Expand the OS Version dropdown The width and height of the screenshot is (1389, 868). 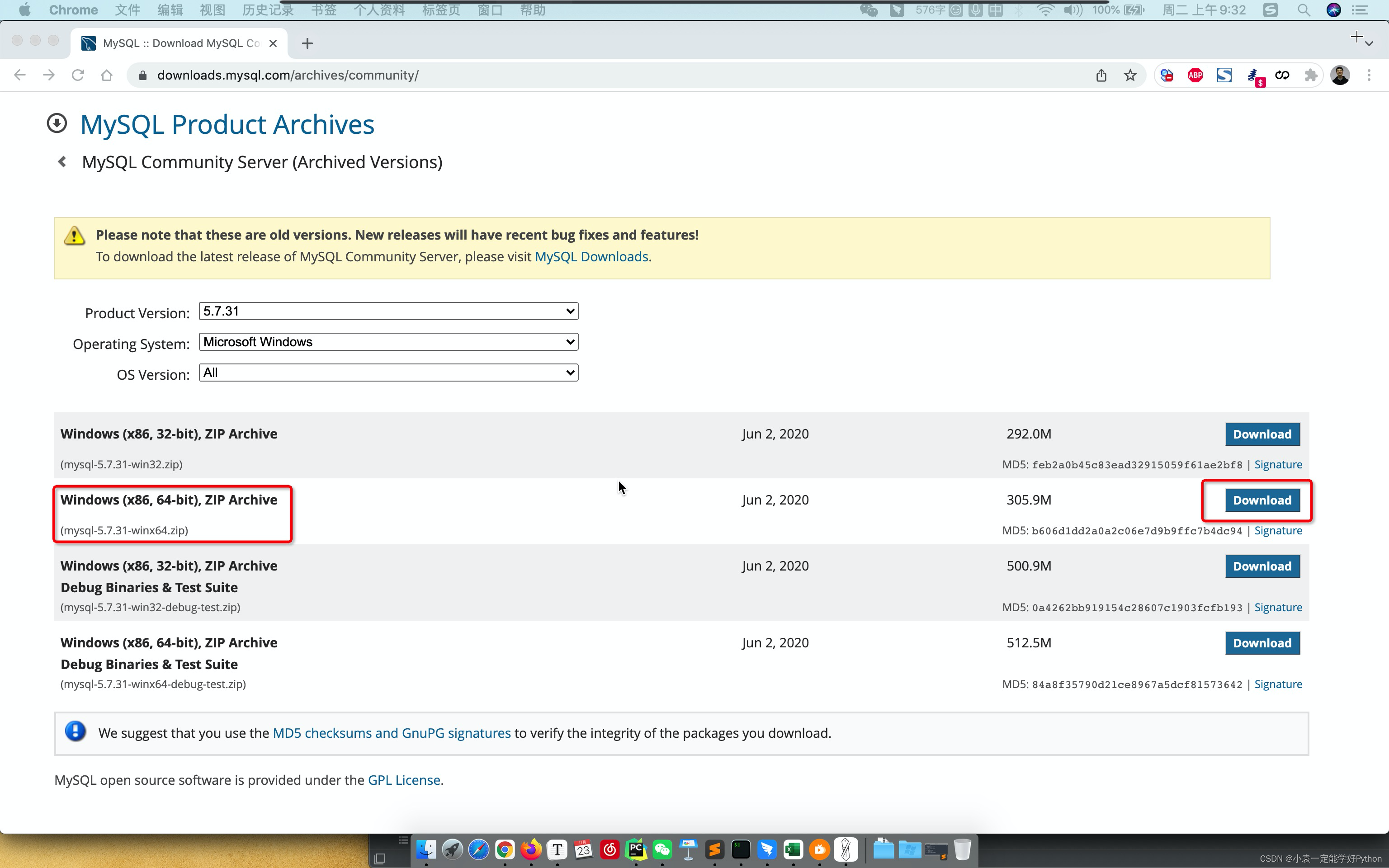(388, 373)
